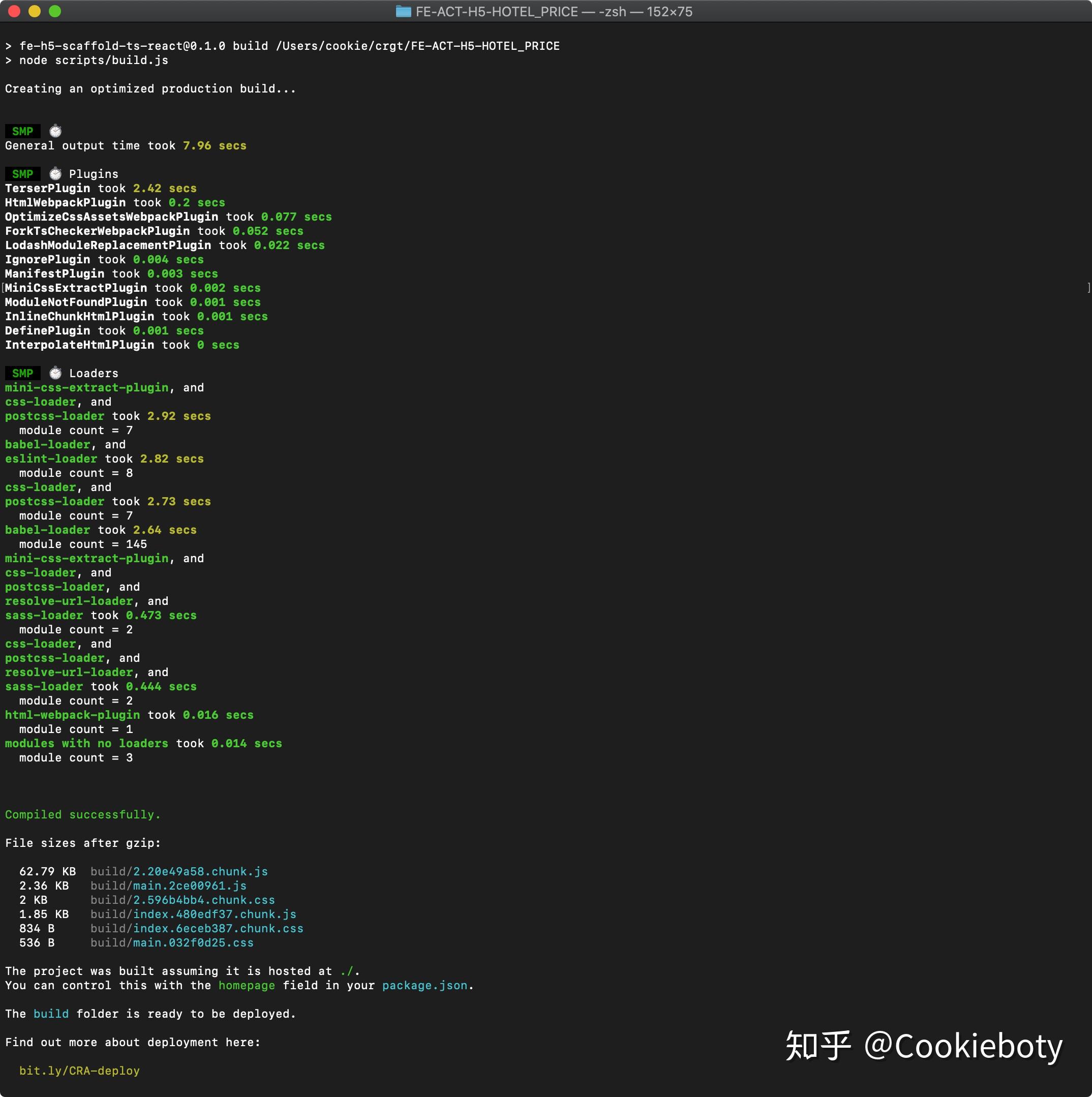Click the stopwatch icon beside Loaders
The width and height of the screenshot is (1092, 1097).
point(55,373)
